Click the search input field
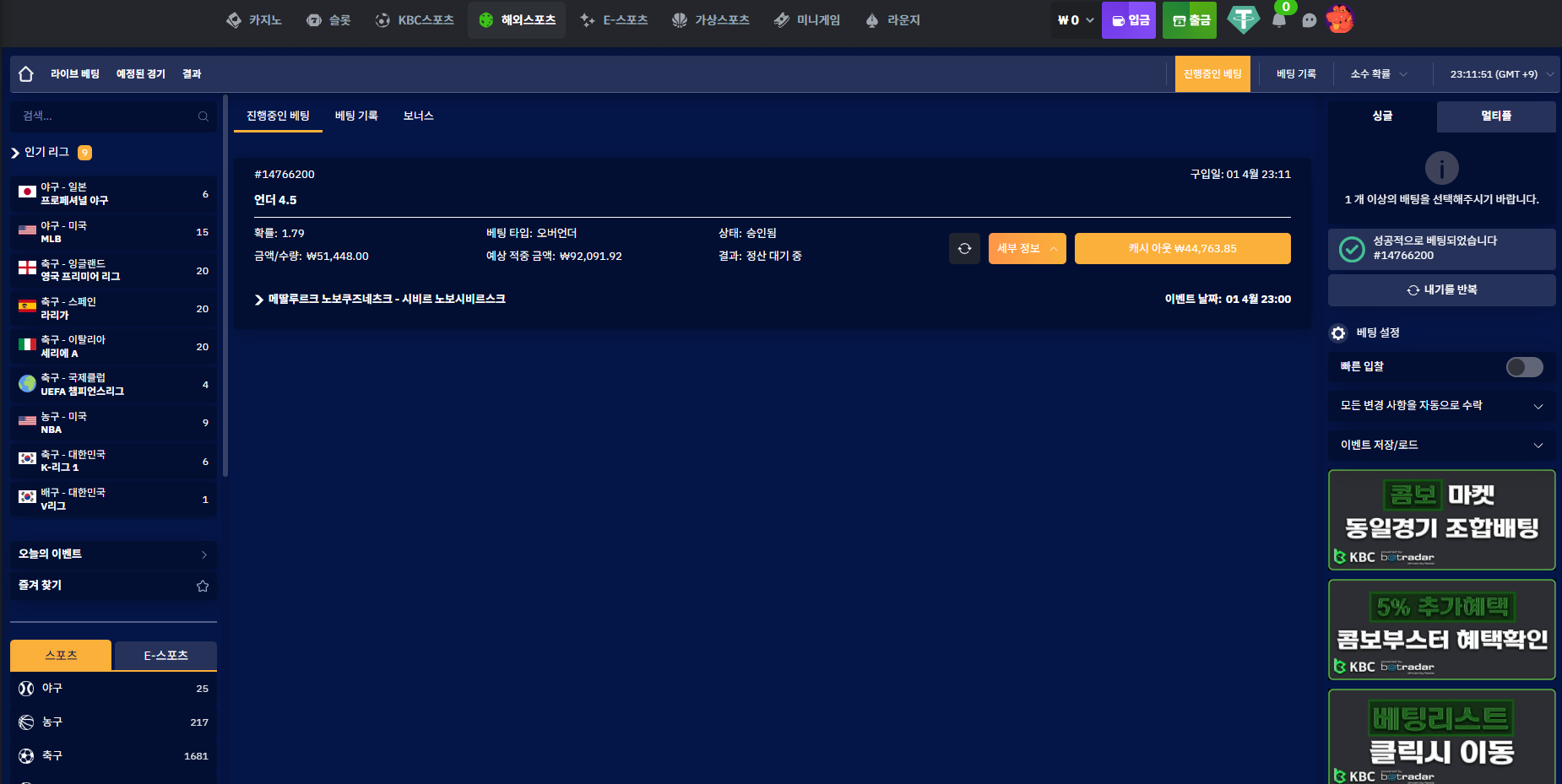The image size is (1562, 784). (106, 116)
